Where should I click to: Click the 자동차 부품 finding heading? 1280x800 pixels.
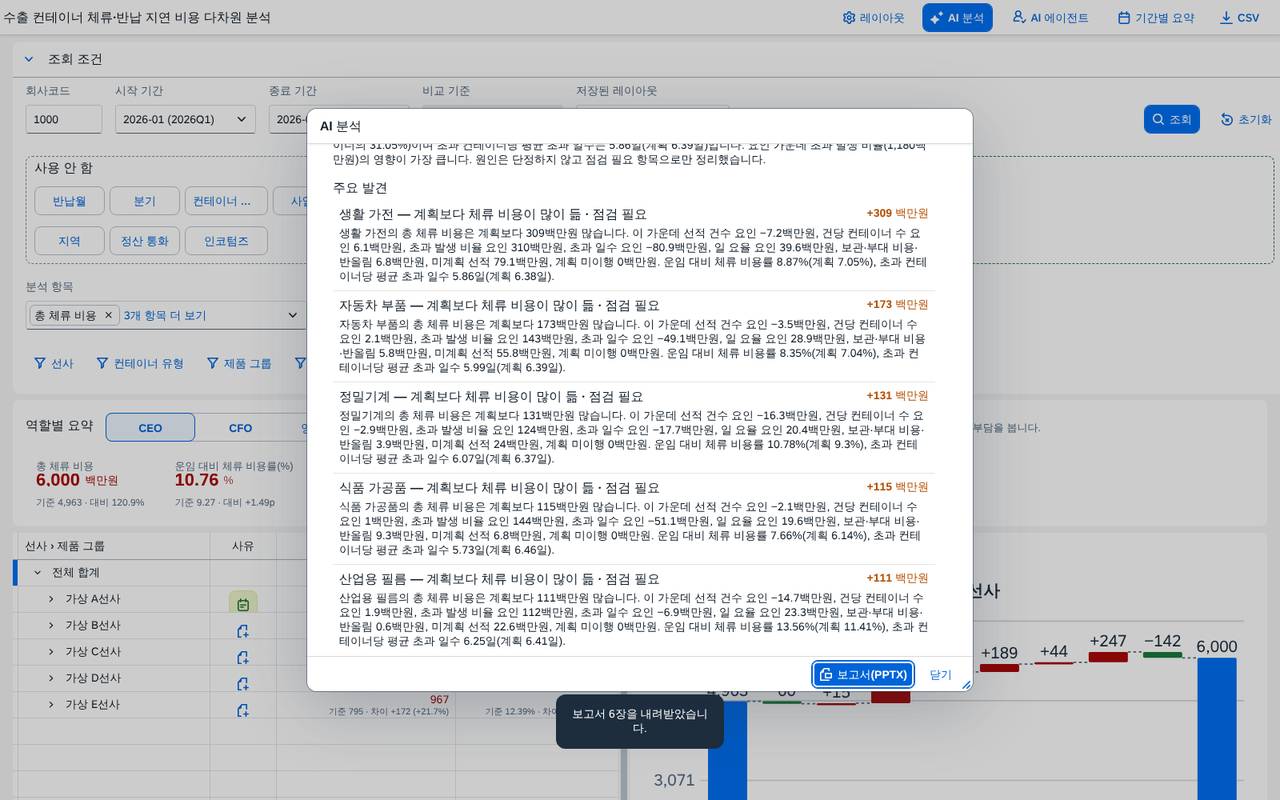point(500,305)
